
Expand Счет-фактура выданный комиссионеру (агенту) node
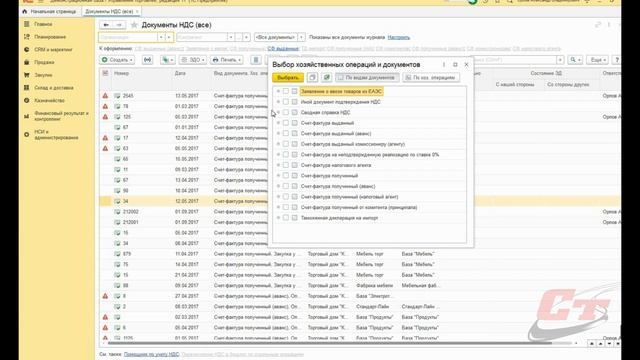click(278, 144)
